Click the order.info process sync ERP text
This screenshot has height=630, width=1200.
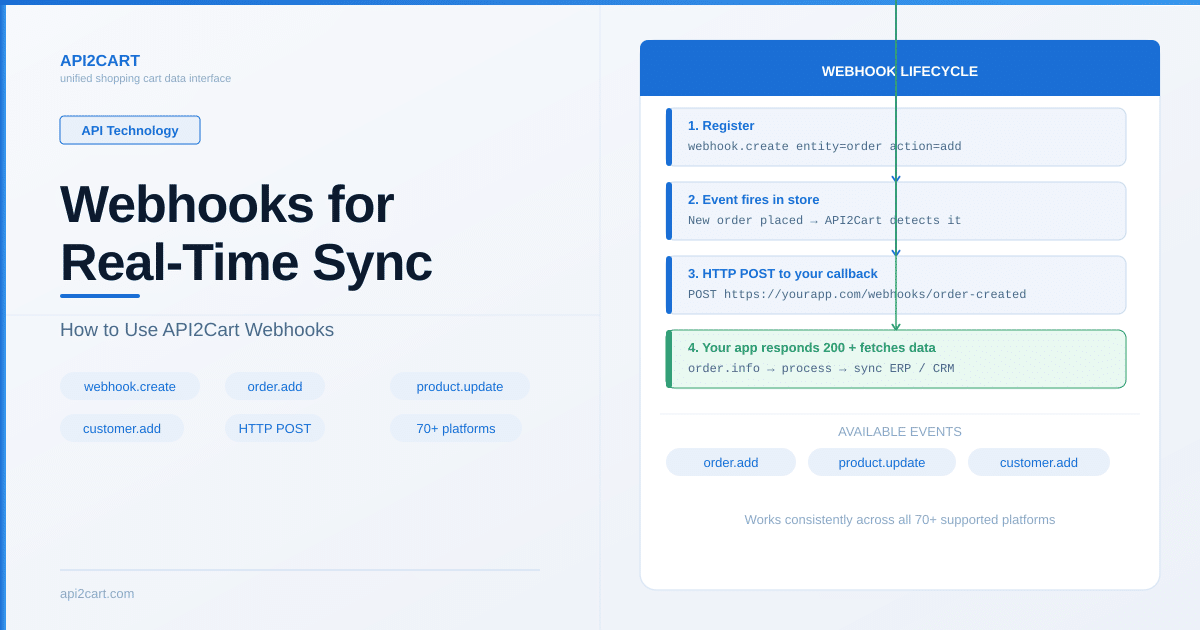tap(821, 369)
